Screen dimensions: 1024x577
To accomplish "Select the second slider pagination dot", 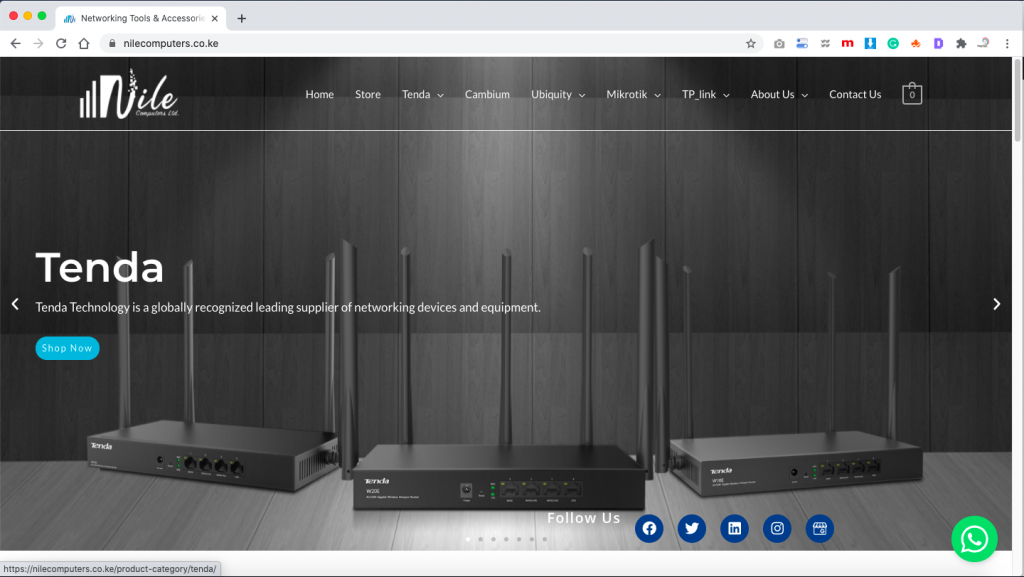I will pos(481,539).
